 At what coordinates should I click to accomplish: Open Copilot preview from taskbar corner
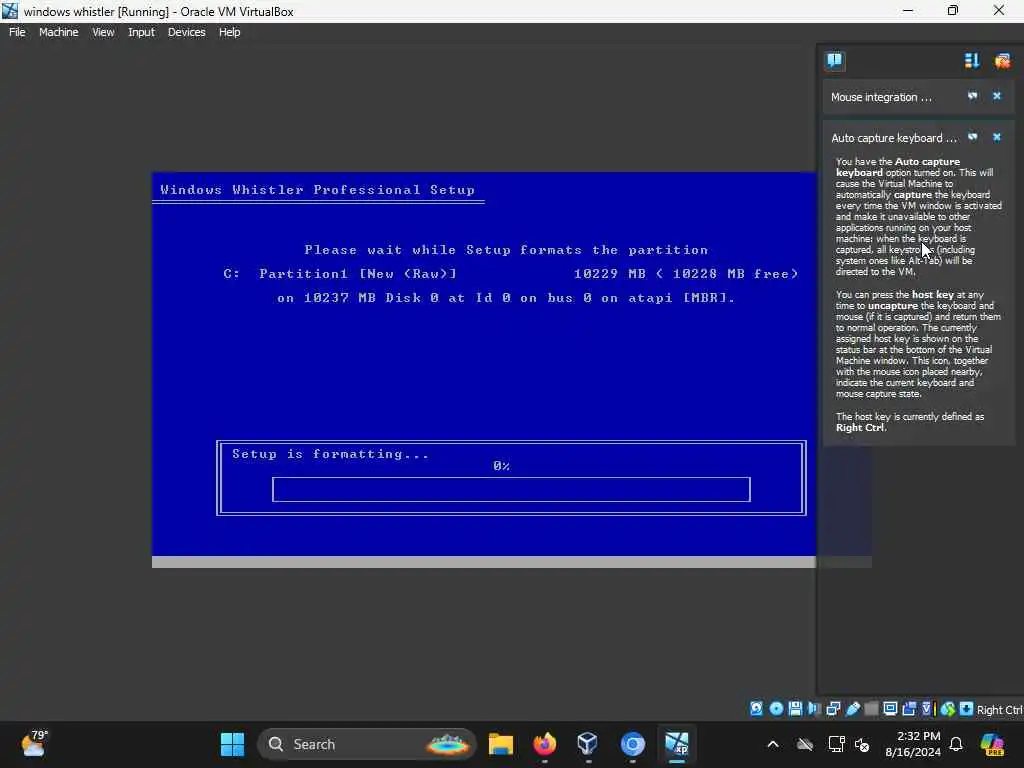(x=993, y=744)
